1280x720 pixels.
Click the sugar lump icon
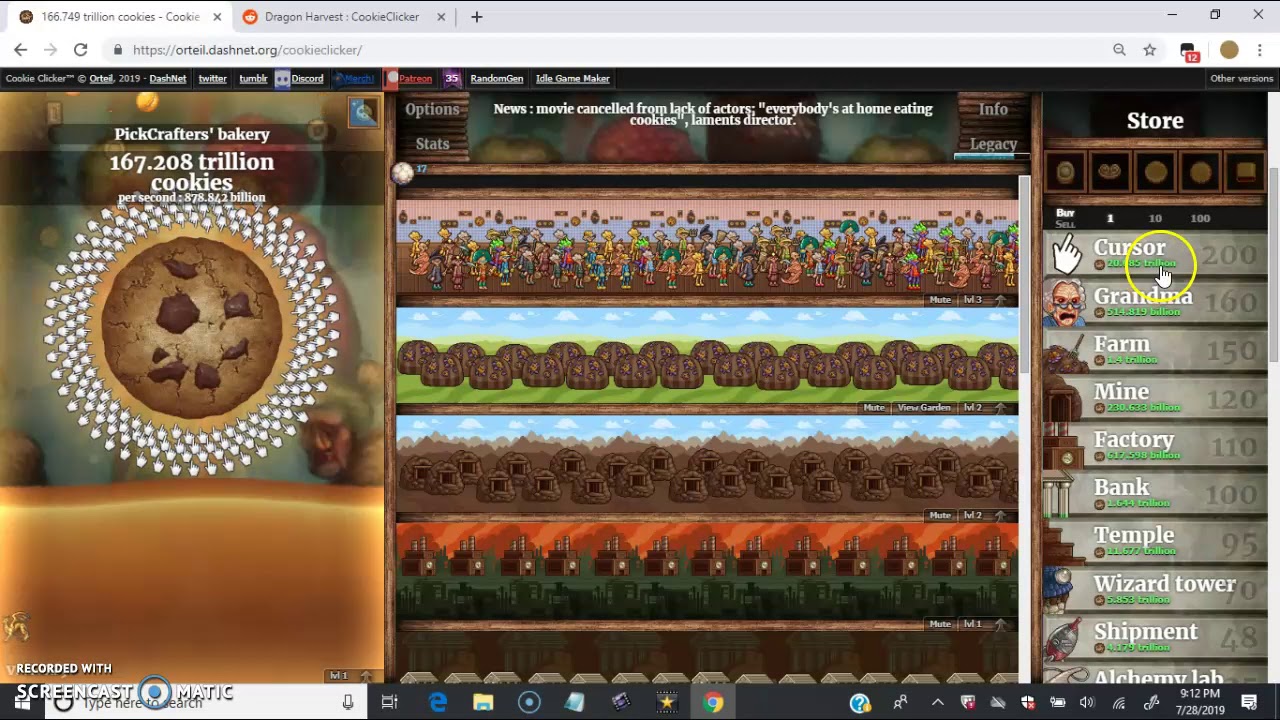(403, 173)
